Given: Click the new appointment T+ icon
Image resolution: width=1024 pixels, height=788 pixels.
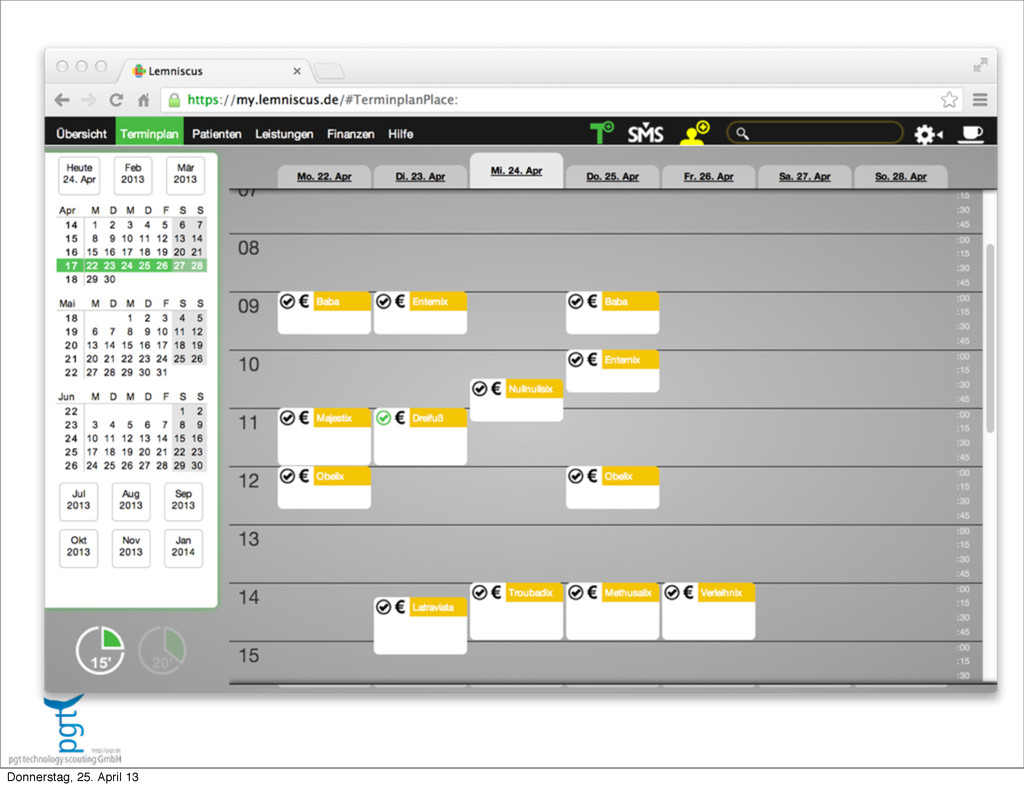Looking at the screenshot, I should tap(601, 133).
